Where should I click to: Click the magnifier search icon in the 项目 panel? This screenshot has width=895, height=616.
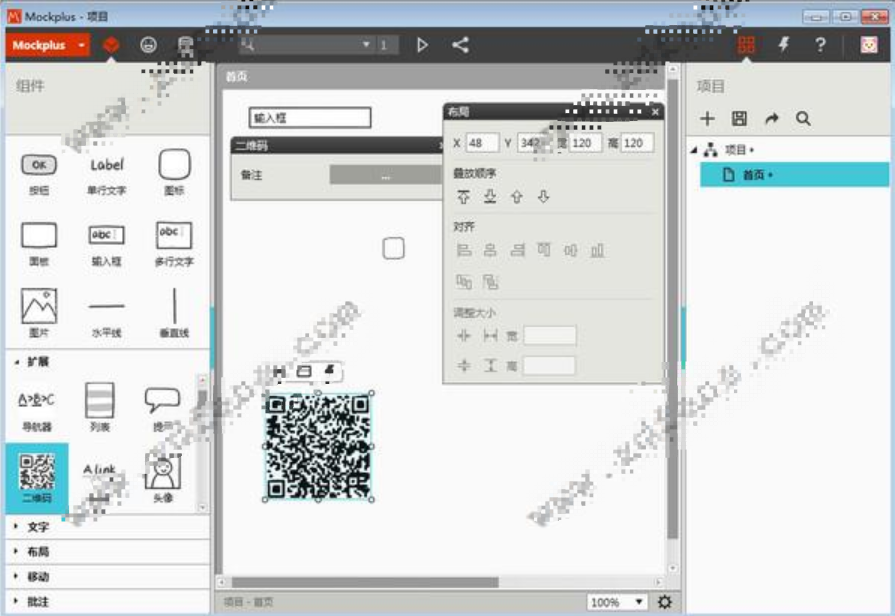pyautogui.click(x=803, y=118)
